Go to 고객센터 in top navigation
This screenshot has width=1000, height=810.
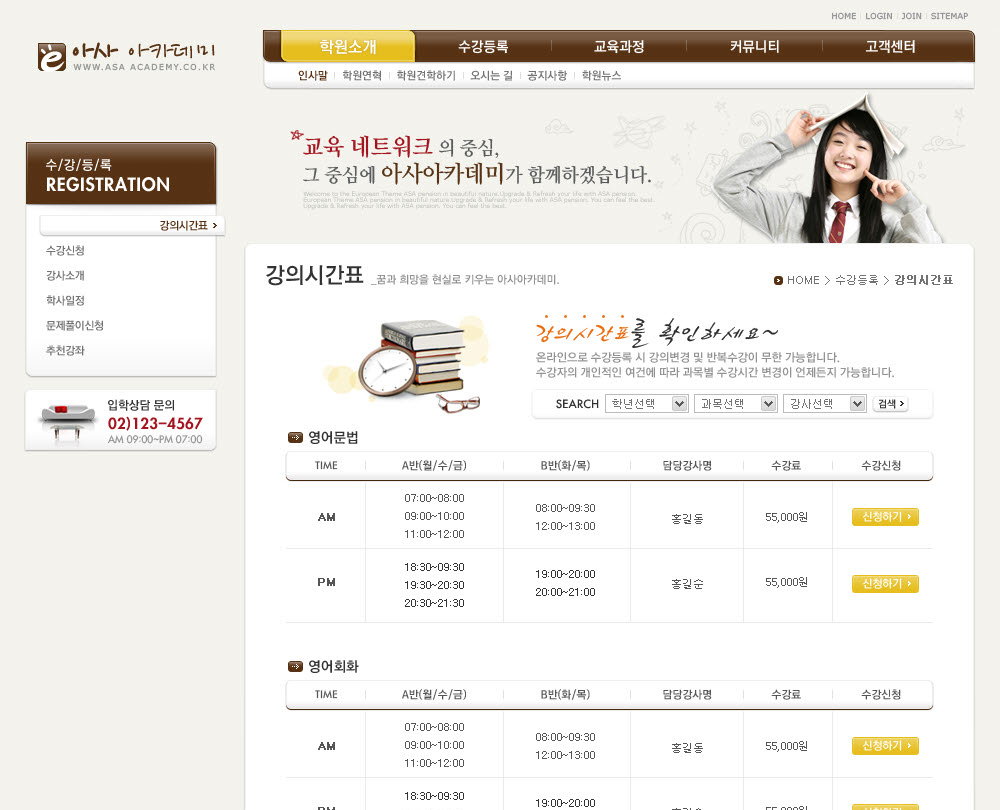tap(890, 47)
